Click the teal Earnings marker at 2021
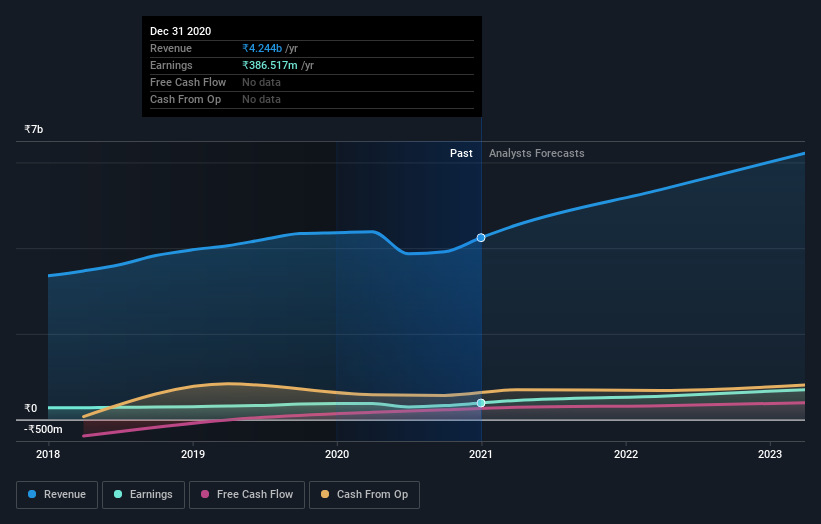821x524 pixels. tap(481, 403)
